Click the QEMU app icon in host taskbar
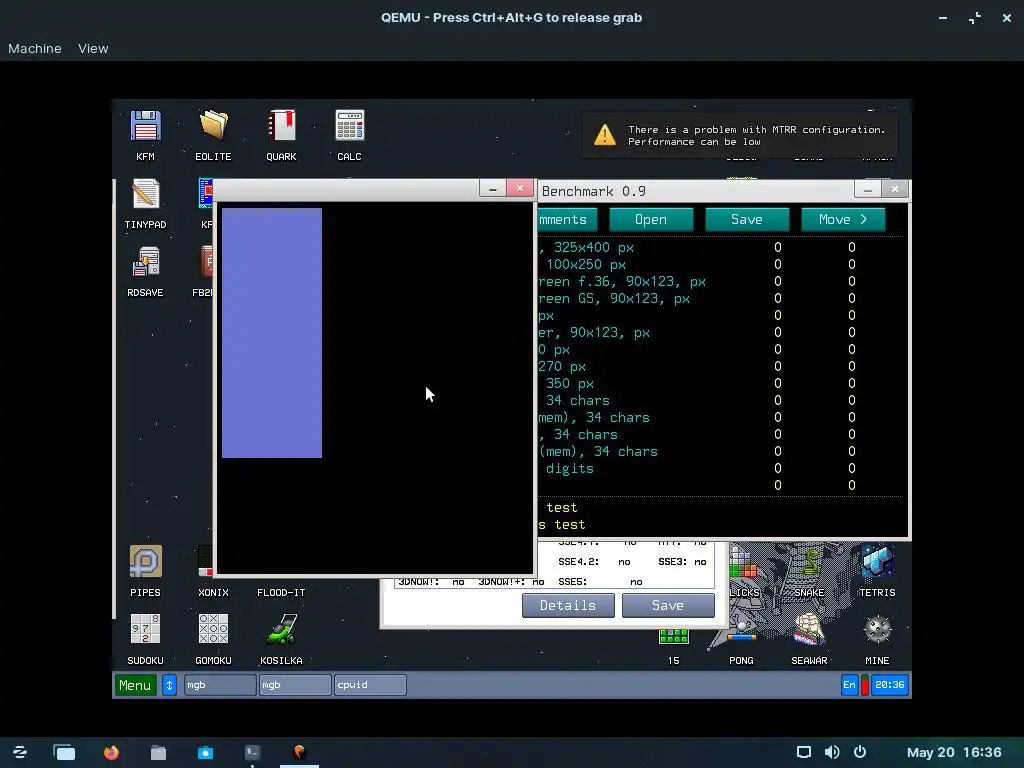1024x768 pixels. 299,752
